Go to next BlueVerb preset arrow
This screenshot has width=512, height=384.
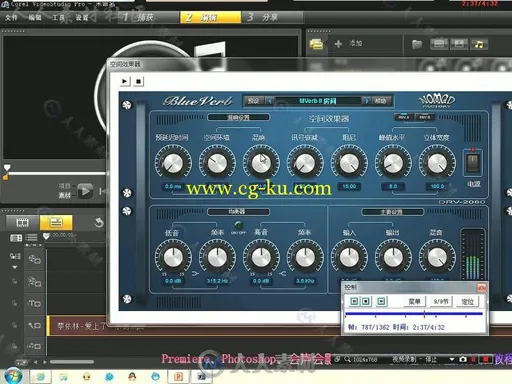point(366,101)
